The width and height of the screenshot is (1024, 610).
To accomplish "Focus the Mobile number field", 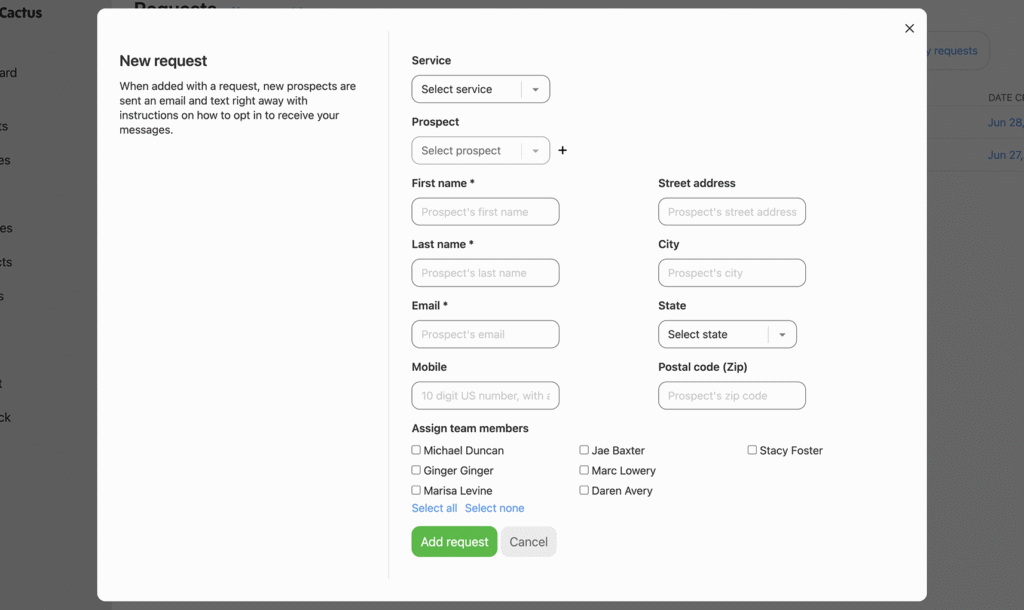I will coord(485,396).
